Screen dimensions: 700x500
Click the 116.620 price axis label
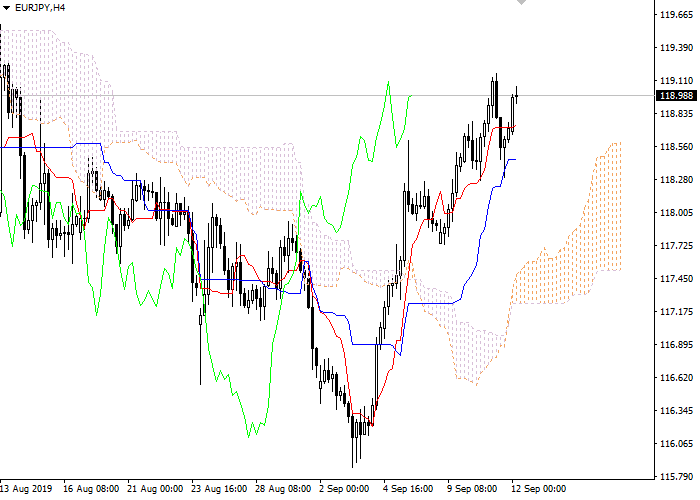(x=676, y=378)
